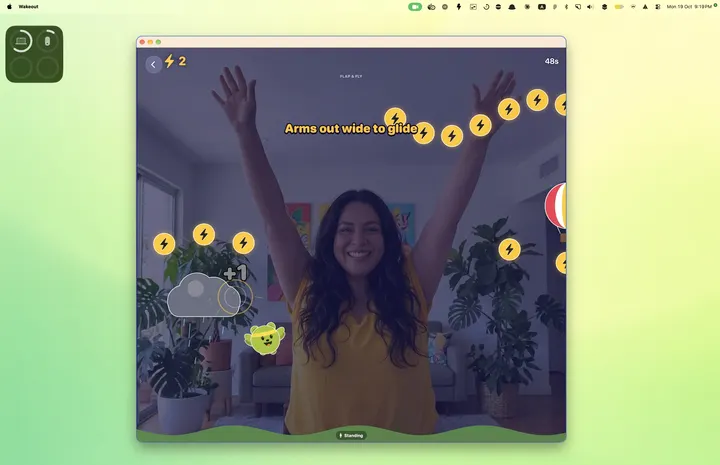Viewport: 720px width, 465px height.
Task: Go back with the chevron button
Action: (x=153, y=65)
